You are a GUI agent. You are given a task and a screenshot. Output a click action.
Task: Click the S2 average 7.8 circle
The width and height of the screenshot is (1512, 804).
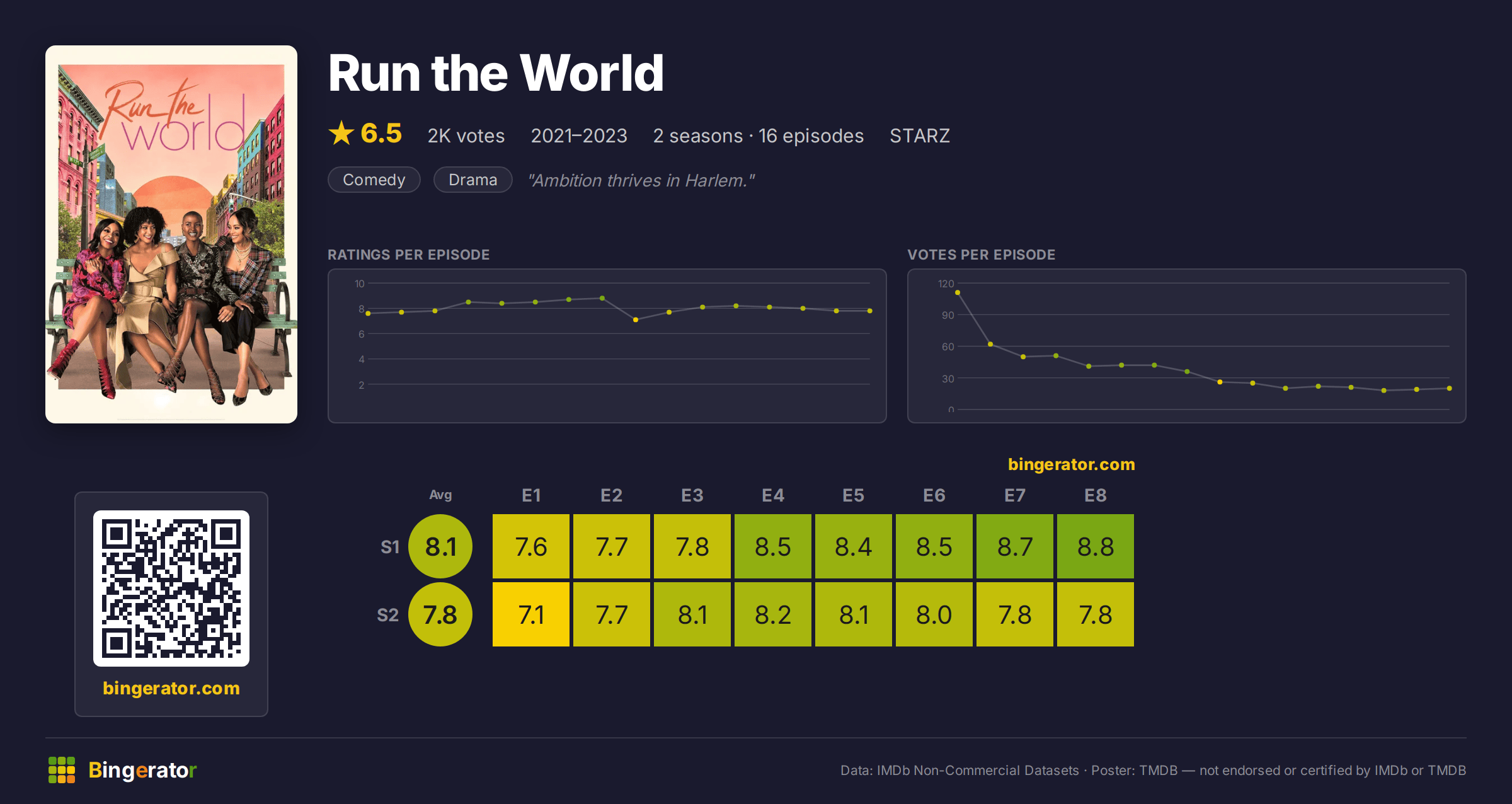pyautogui.click(x=440, y=614)
